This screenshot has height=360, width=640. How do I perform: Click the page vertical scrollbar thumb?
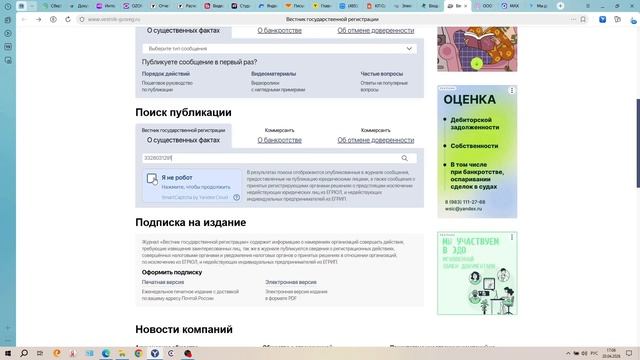pyautogui.click(x=638, y=143)
